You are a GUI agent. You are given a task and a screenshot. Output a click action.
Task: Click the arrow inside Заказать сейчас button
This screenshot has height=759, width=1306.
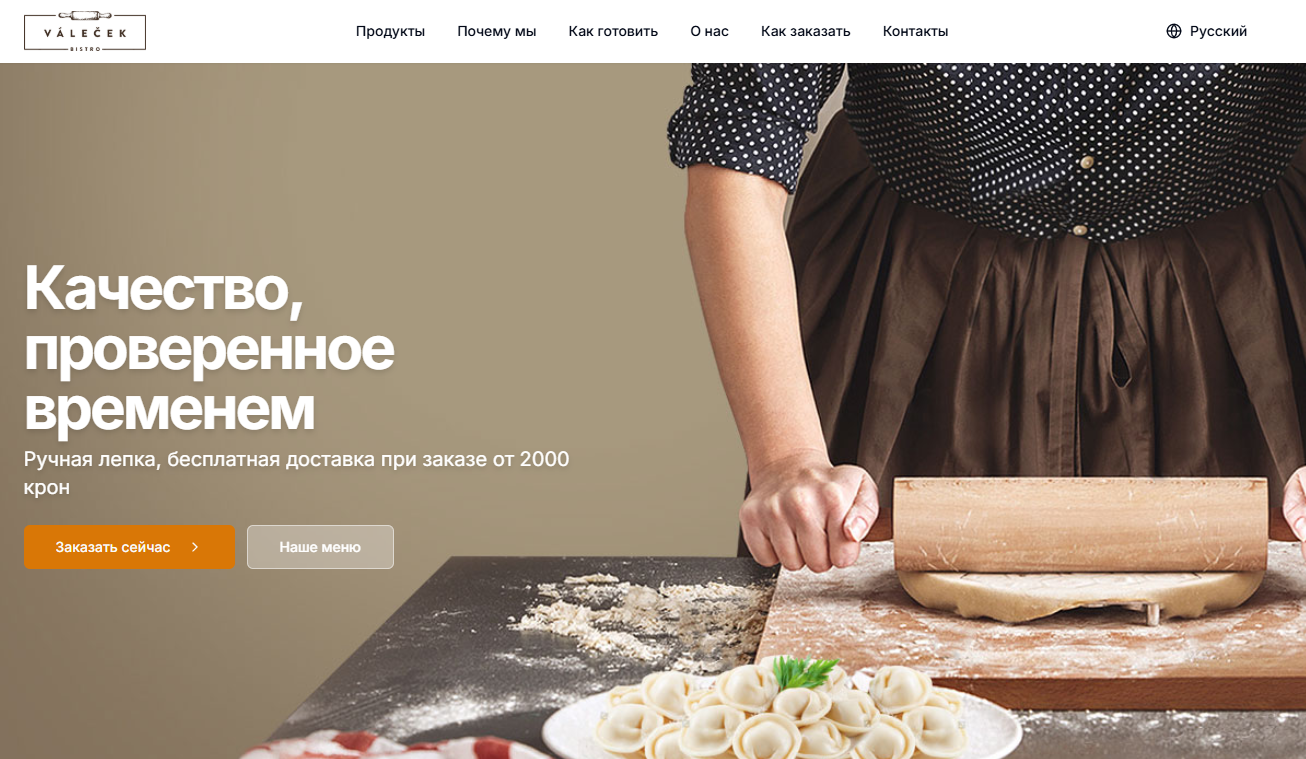pyautogui.click(x=195, y=547)
